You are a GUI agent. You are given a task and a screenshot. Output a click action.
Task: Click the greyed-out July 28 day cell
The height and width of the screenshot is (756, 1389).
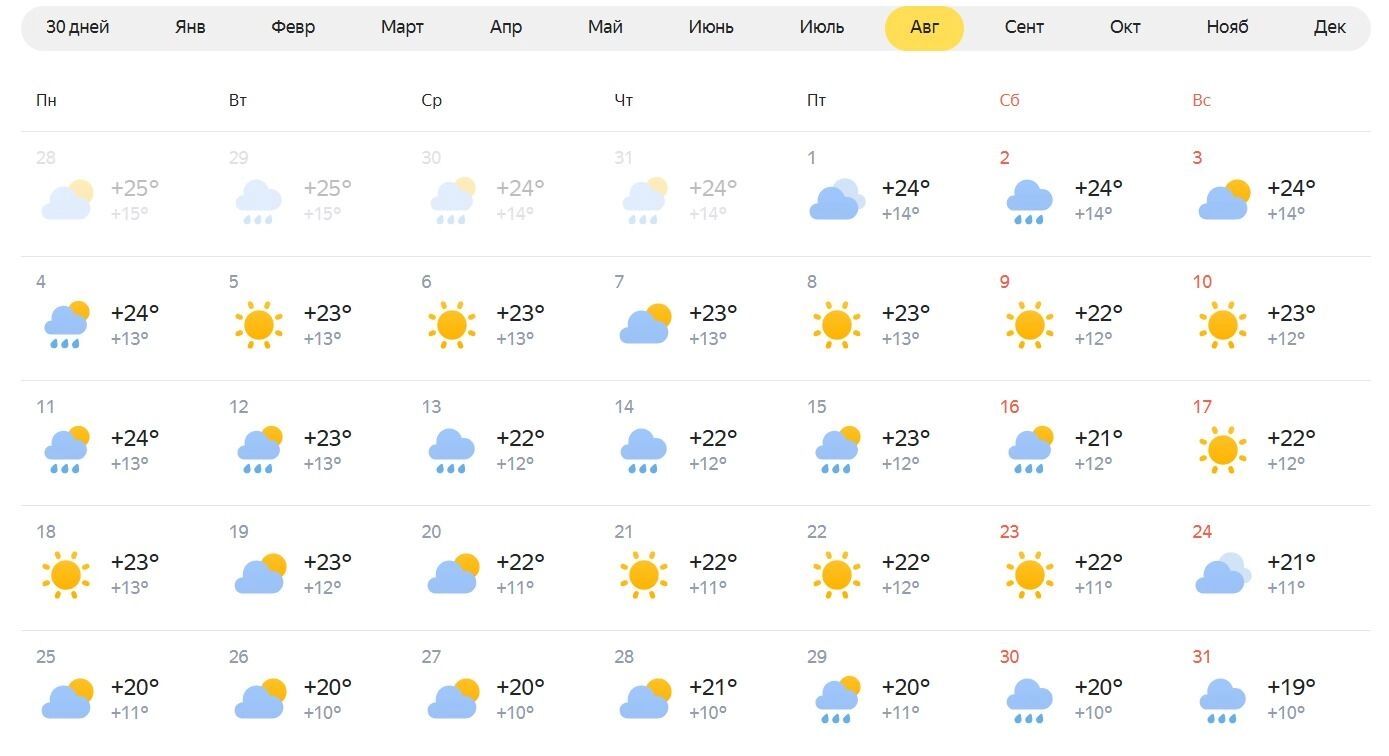click(117, 192)
